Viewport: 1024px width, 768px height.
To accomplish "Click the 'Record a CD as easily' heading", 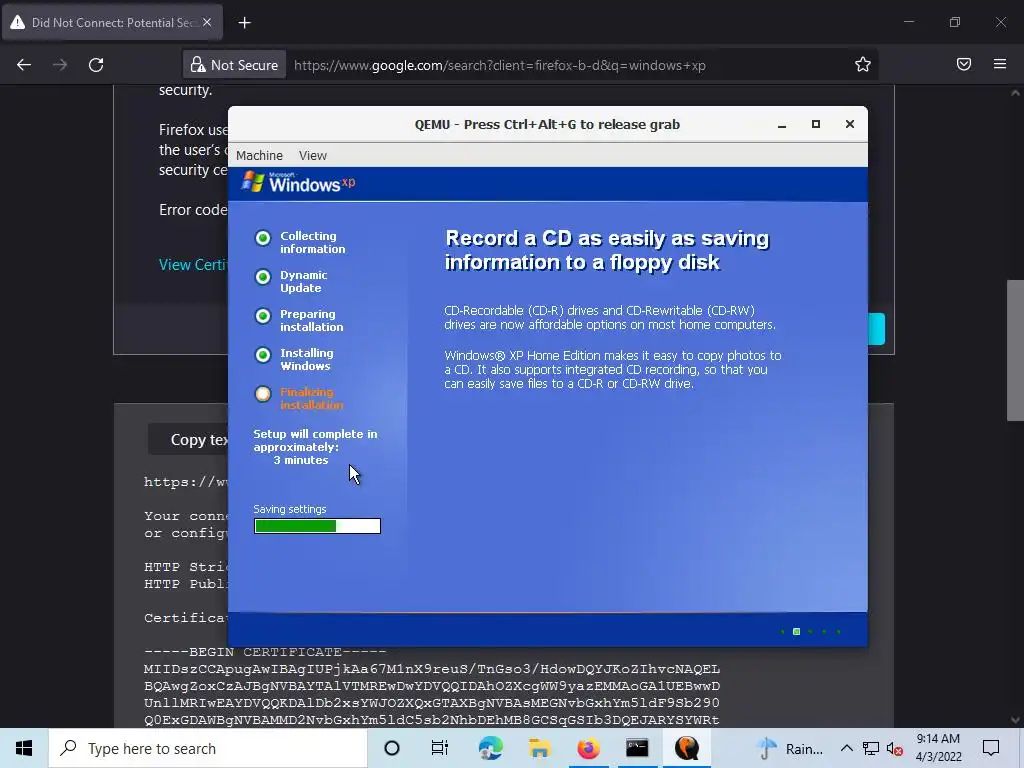I will [x=607, y=250].
